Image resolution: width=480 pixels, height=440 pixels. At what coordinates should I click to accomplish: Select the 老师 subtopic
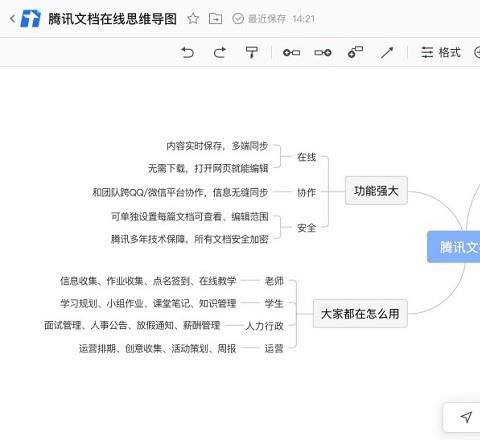click(274, 281)
